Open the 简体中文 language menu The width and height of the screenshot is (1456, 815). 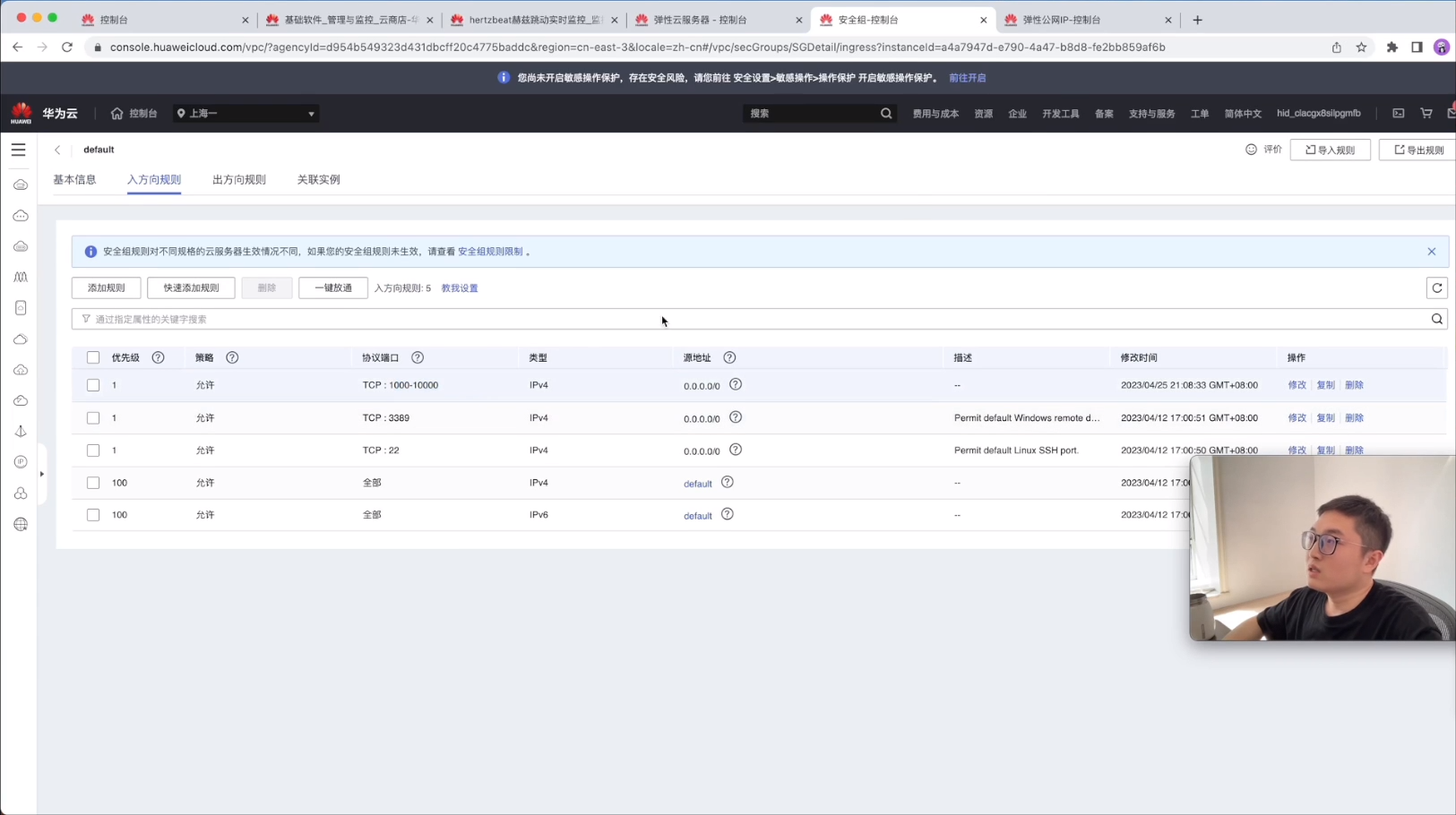point(1243,114)
